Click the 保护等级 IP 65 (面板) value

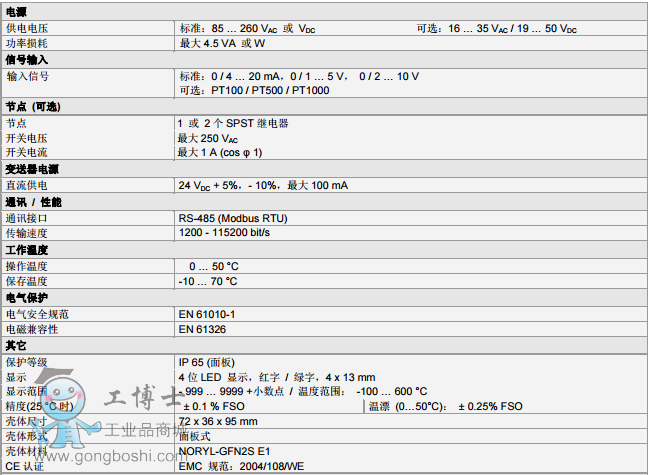click(x=206, y=362)
